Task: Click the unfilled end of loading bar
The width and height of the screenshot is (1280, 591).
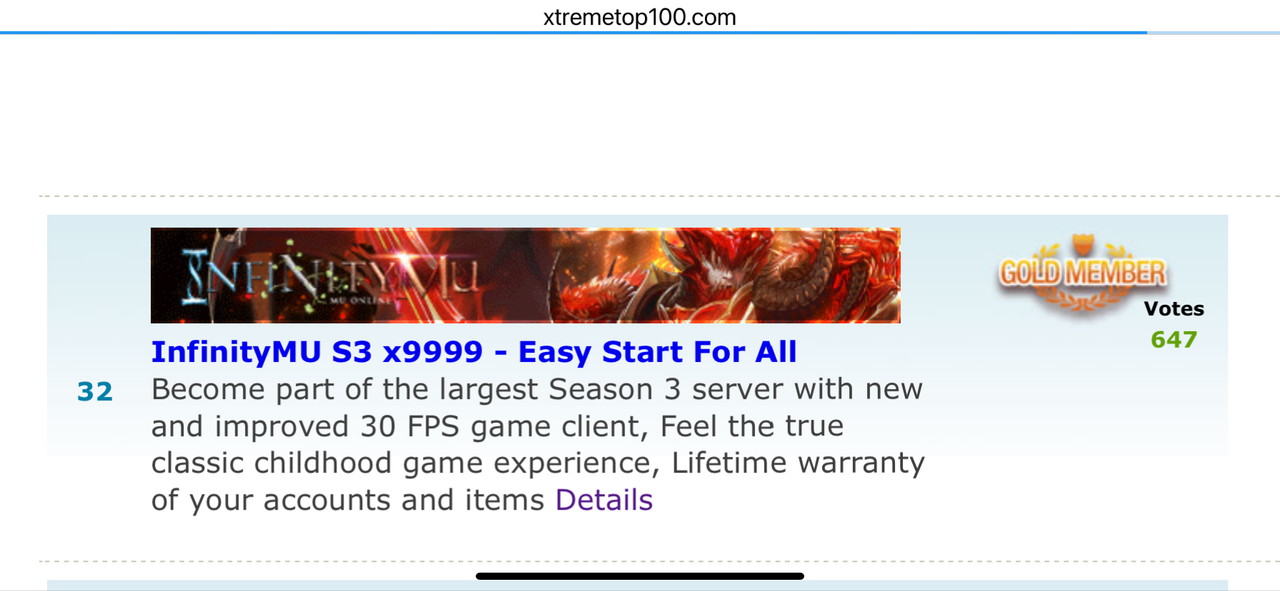Action: pos(1213,33)
